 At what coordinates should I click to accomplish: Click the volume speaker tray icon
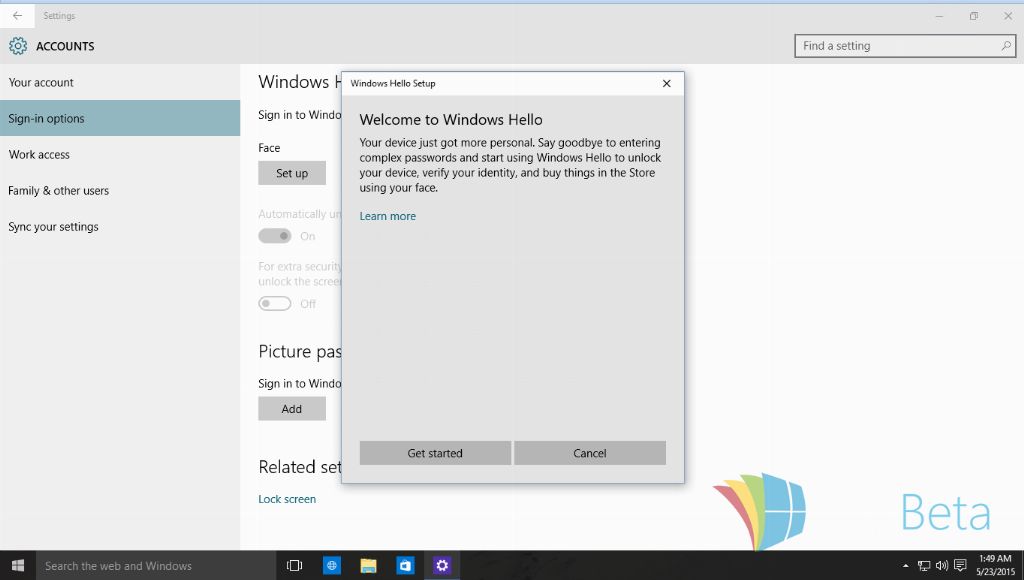click(941, 565)
